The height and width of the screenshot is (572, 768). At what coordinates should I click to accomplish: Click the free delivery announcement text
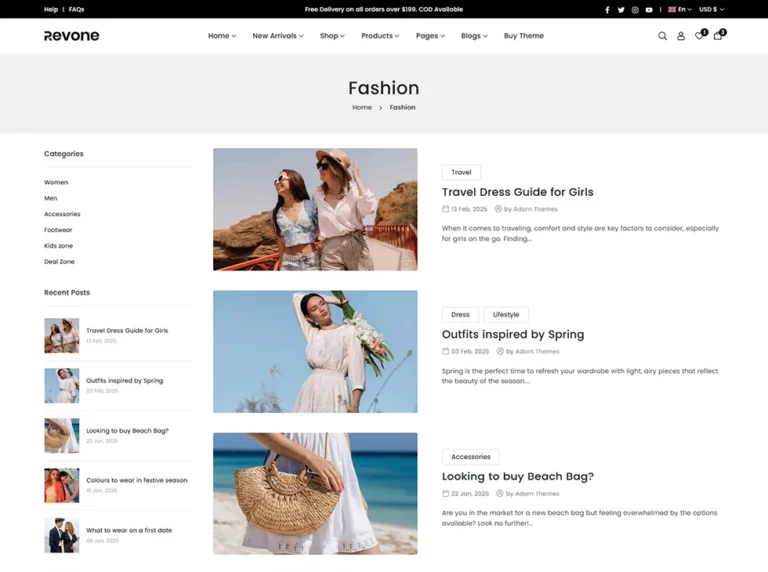[384, 9]
